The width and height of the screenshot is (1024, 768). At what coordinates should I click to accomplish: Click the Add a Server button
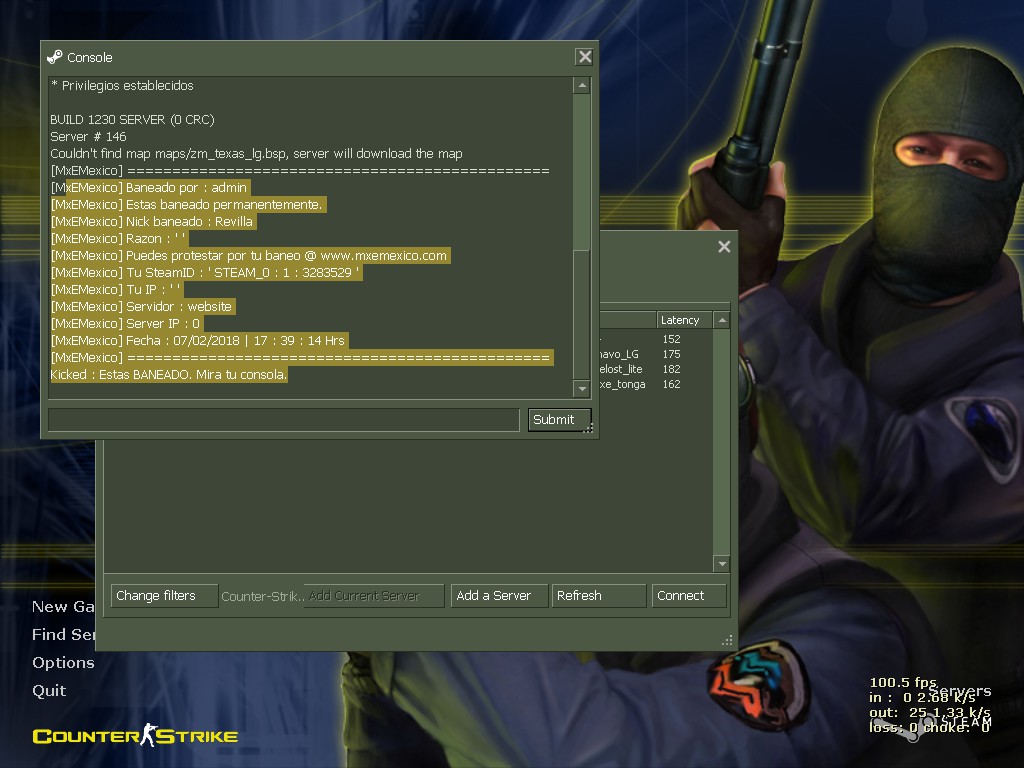pyautogui.click(x=499, y=596)
